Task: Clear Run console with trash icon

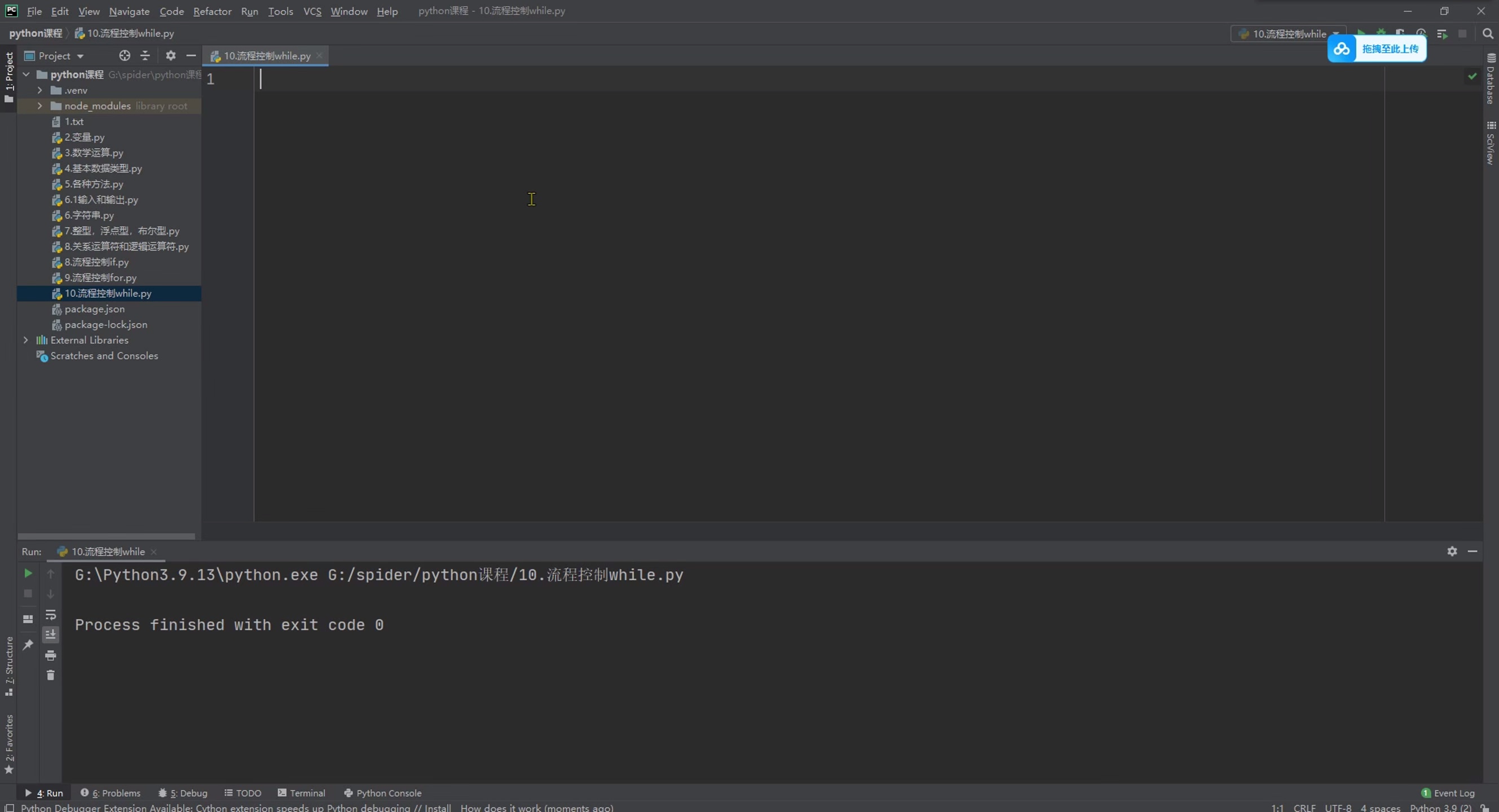Action: click(51, 675)
